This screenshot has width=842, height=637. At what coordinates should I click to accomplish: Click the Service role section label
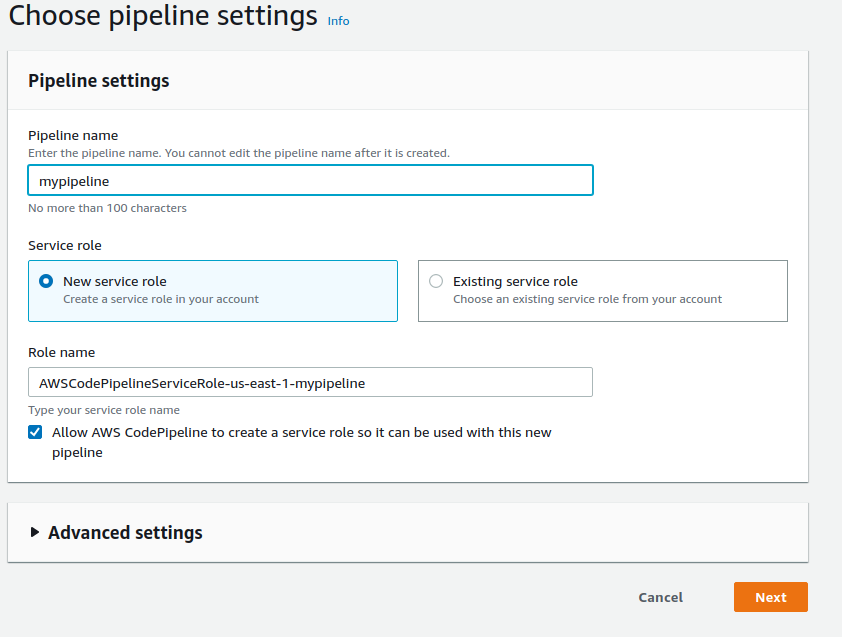pos(65,245)
